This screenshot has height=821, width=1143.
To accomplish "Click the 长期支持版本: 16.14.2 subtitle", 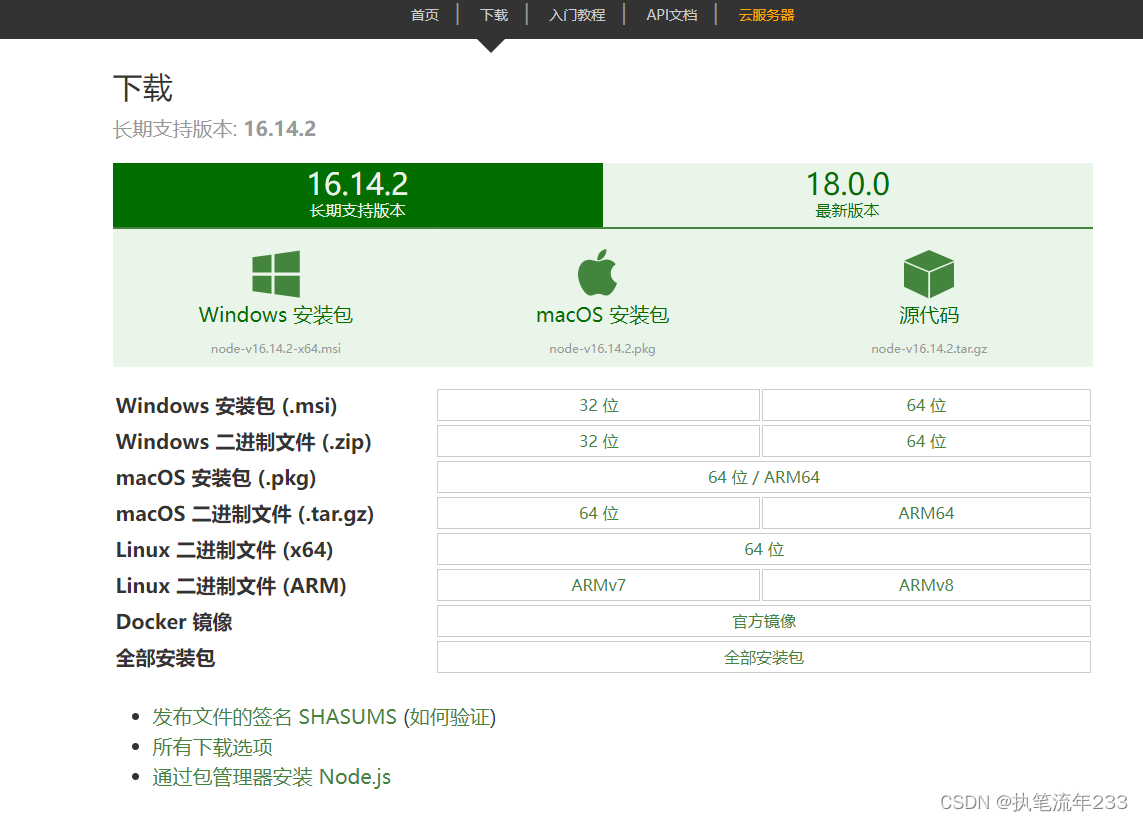I will click(x=214, y=129).
